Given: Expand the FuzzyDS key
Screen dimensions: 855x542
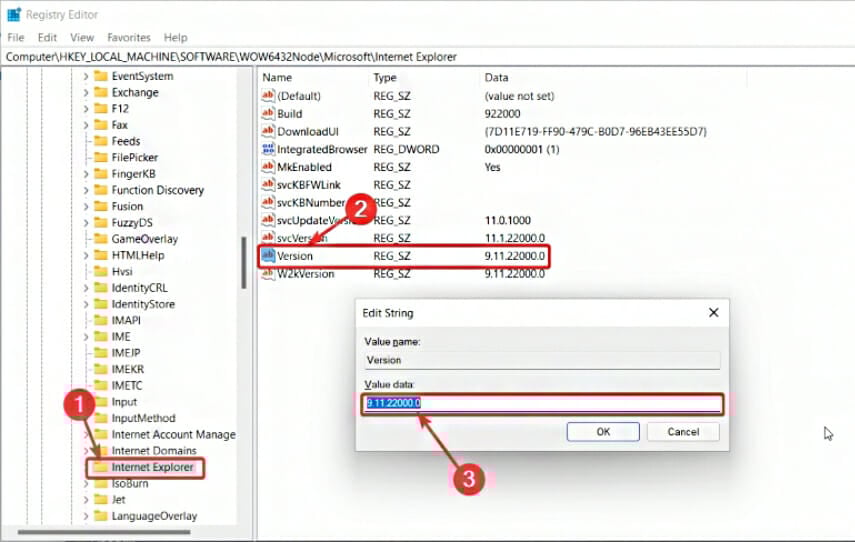Looking at the screenshot, I should click(x=86, y=223).
